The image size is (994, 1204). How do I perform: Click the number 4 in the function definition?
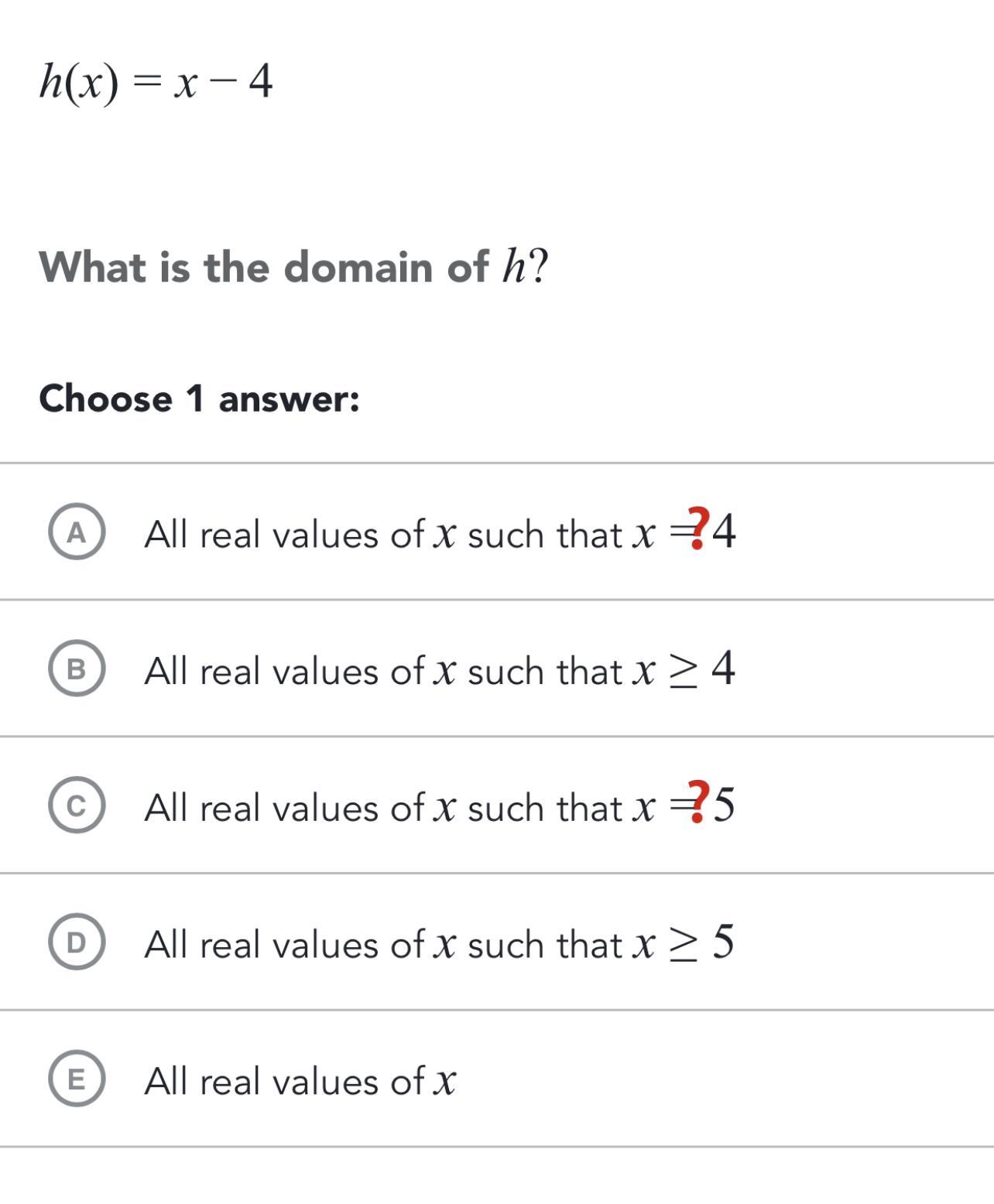(x=261, y=81)
